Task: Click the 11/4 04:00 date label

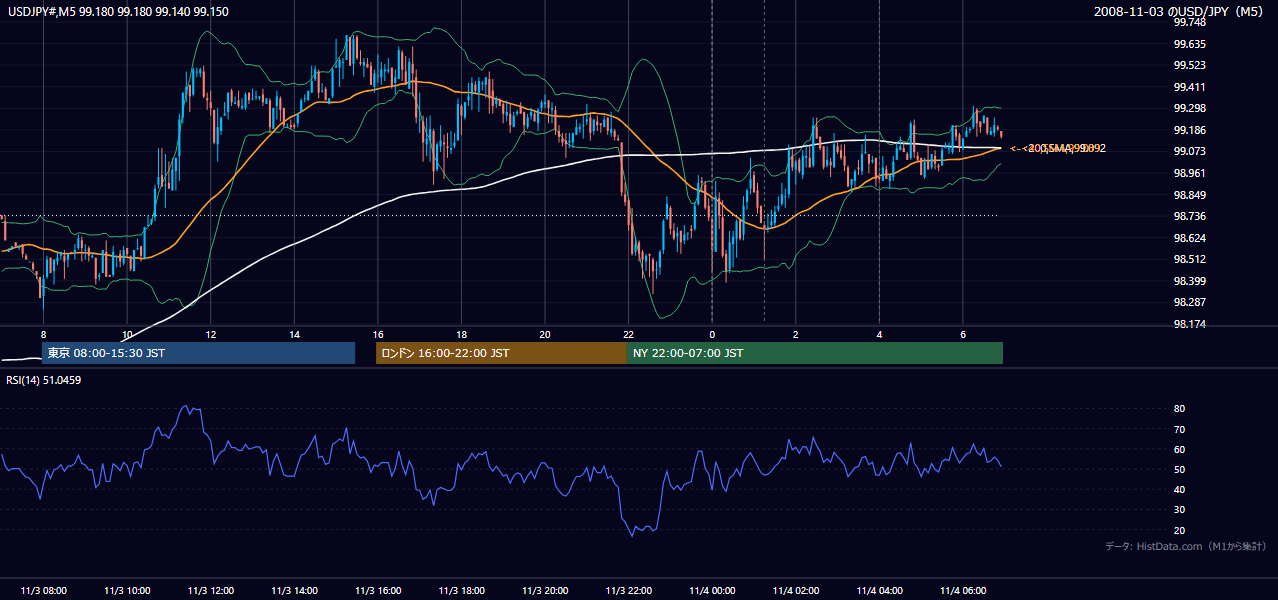Action: pos(878,590)
